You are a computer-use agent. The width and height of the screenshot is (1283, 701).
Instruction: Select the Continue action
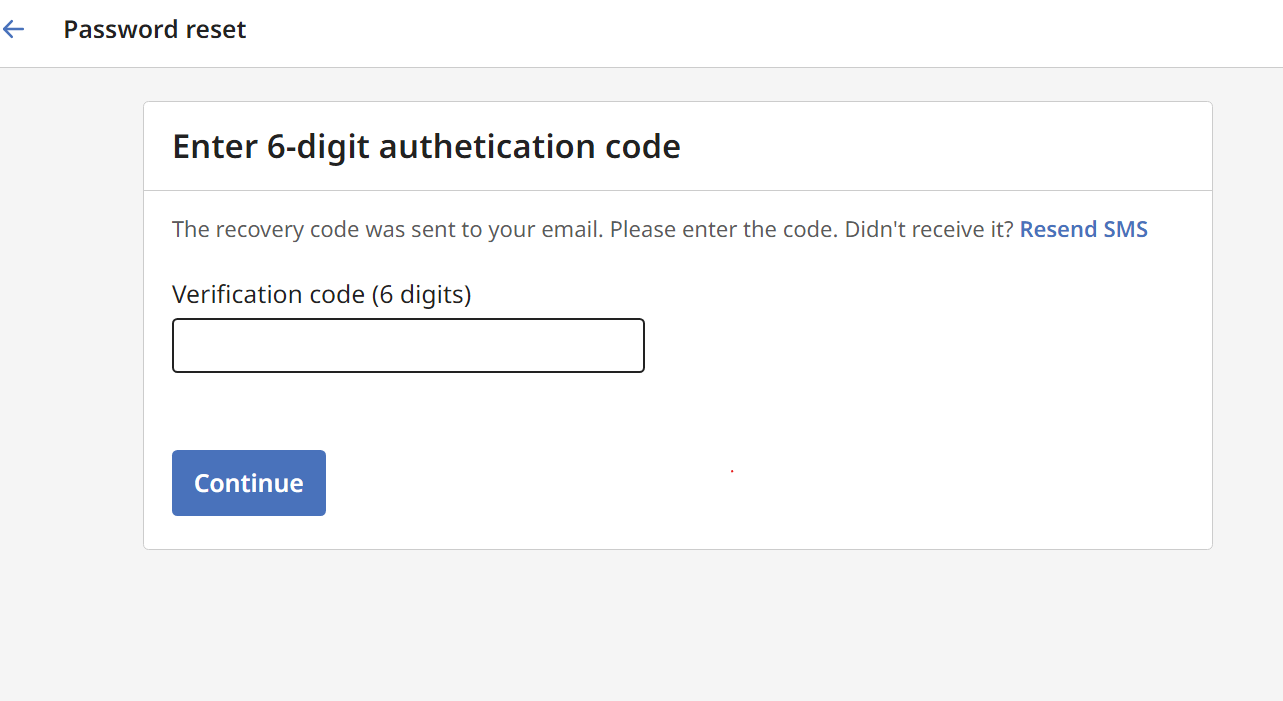pyautogui.click(x=248, y=482)
